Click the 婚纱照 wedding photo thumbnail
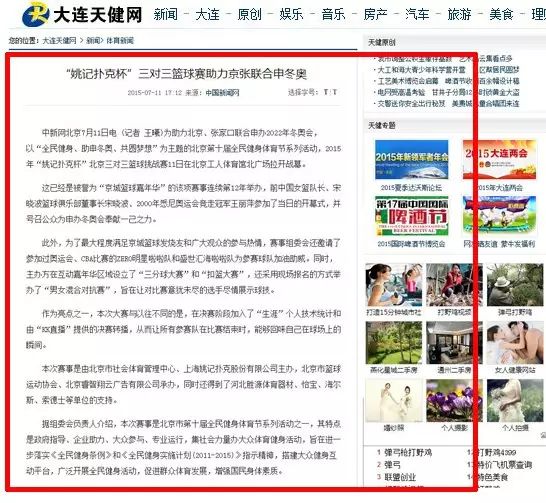 [x=394, y=401]
